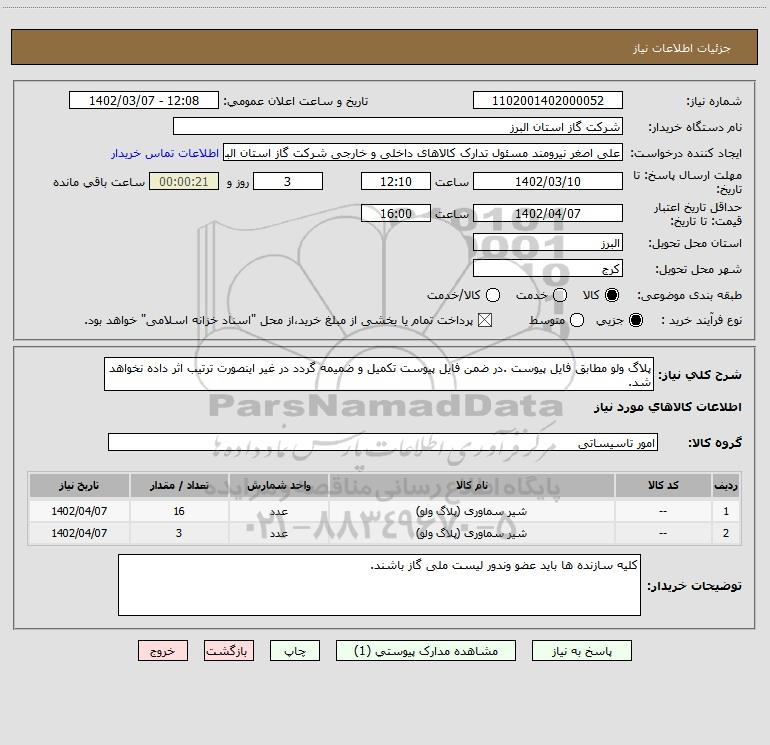This screenshot has height=745, width=770.
Task: Click the delivery city field کرج
Action: click(x=548, y=269)
